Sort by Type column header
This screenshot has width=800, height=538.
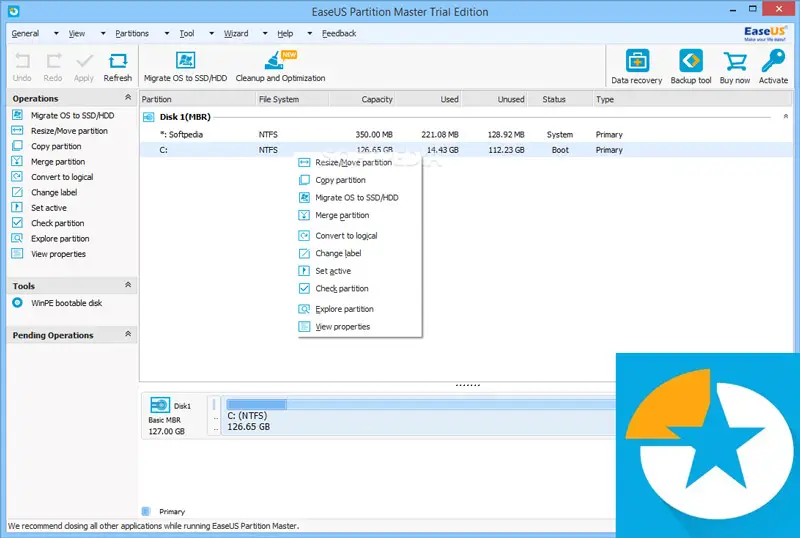(x=693, y=99)
